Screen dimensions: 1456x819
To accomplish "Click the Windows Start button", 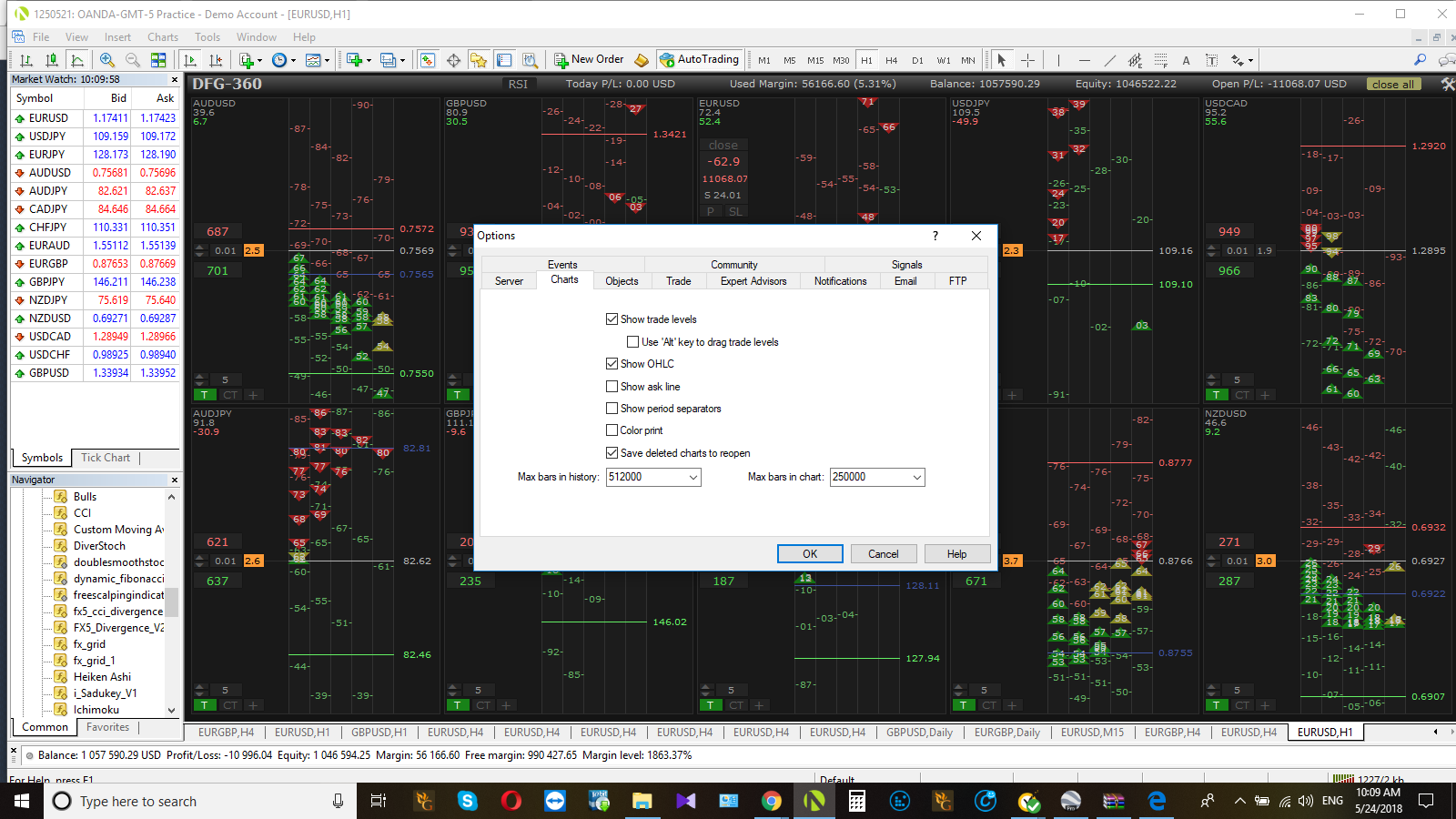I will pyautogui.click(x=22, y=801).
